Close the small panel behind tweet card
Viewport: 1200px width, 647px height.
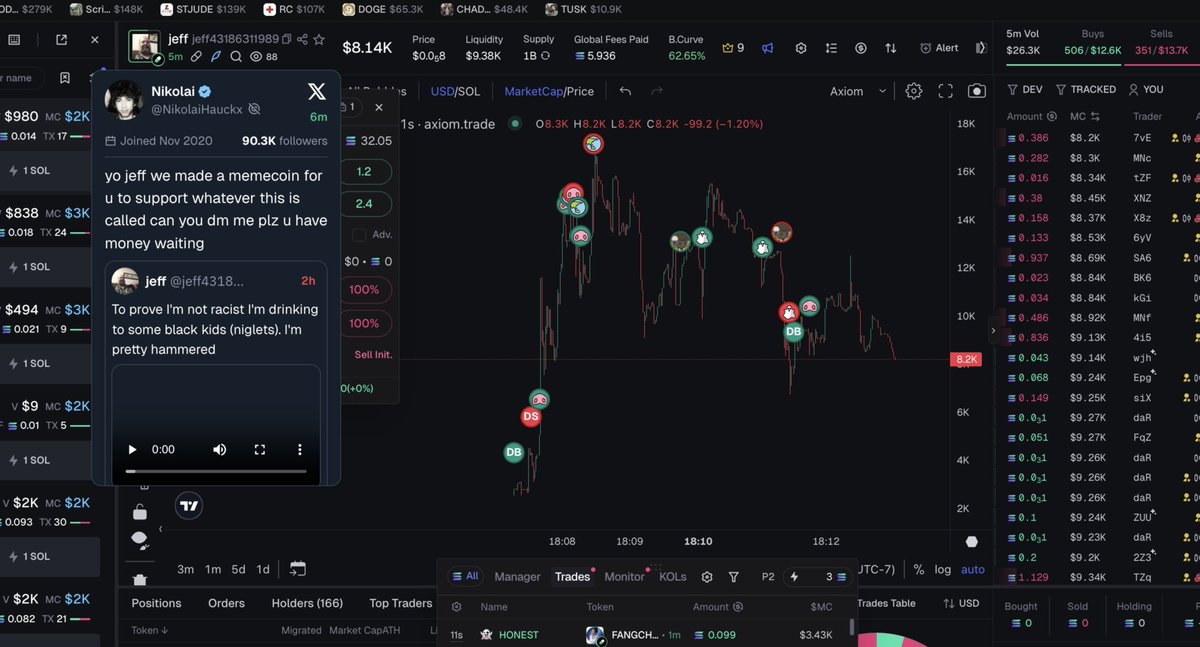point(379,107)
